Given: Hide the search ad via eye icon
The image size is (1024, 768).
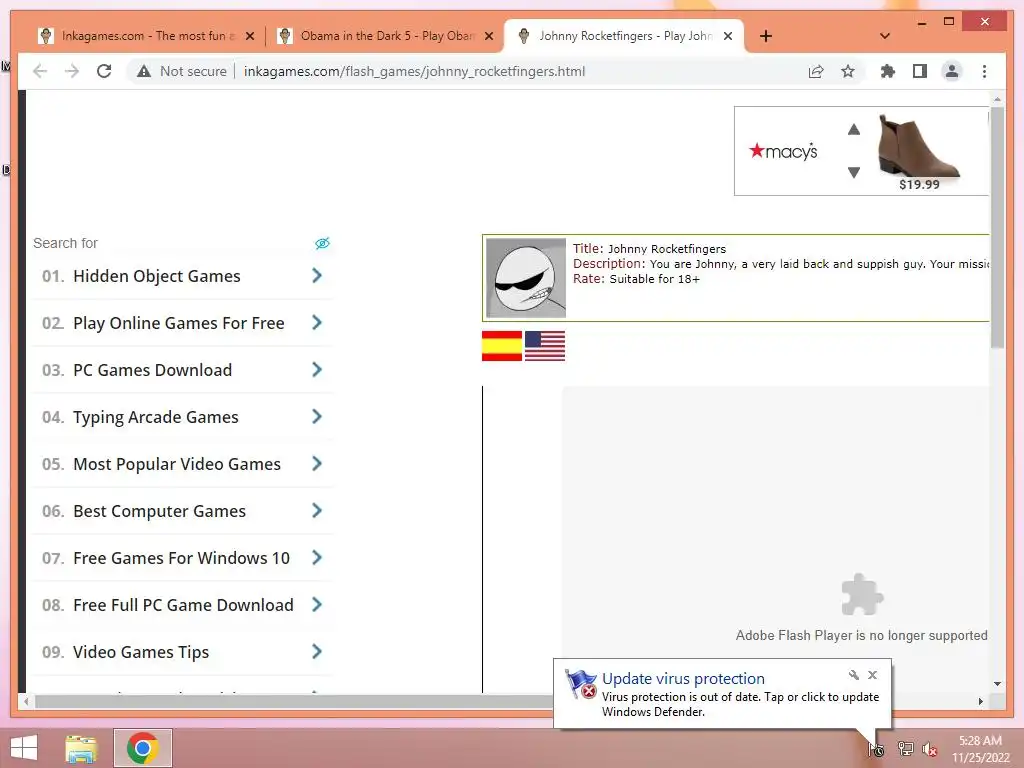Looking at the screenshot, I should 323,243.
